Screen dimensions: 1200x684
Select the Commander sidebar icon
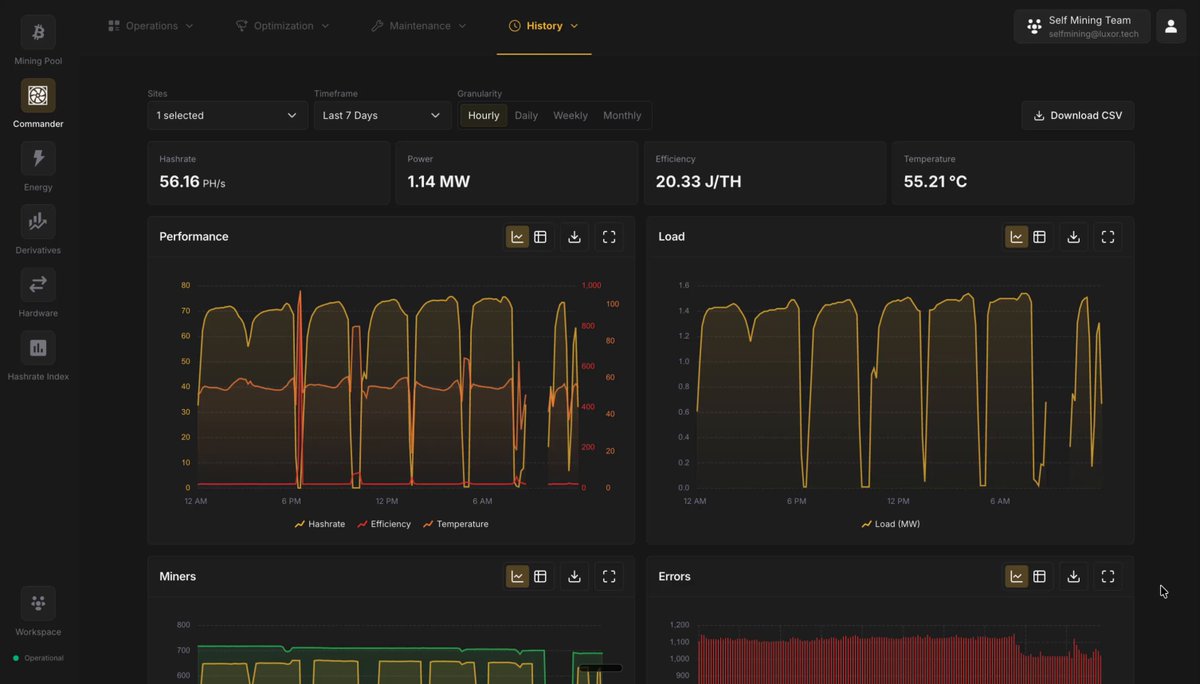(x=38, y=96)
